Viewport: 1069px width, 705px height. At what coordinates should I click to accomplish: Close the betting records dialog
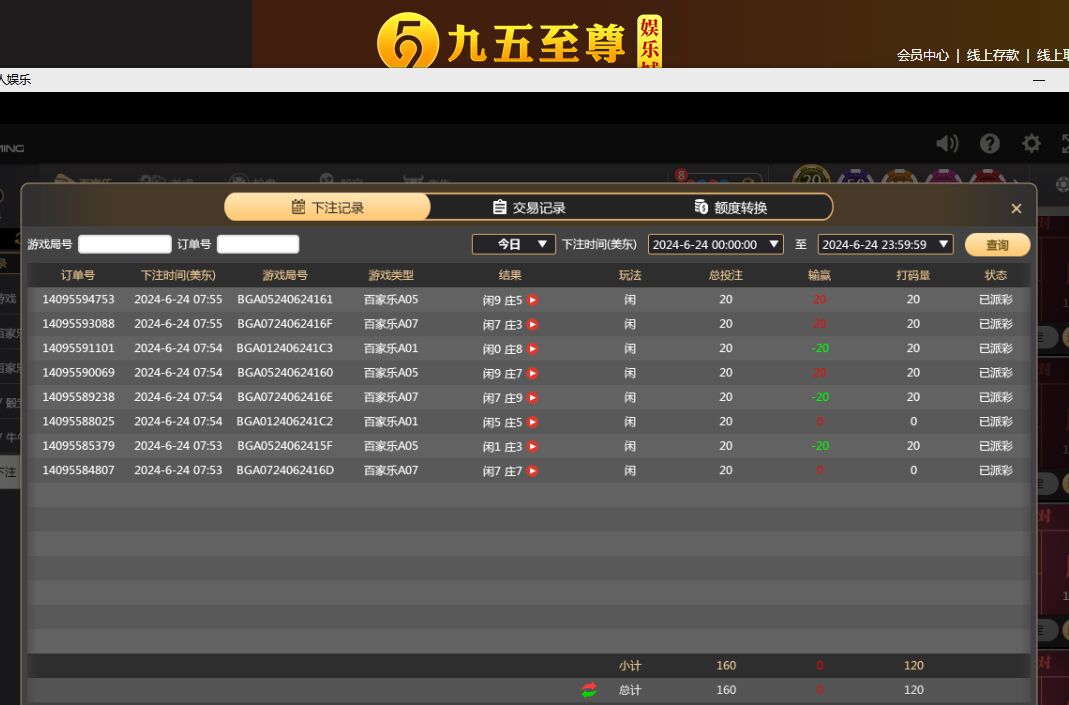click(x=1016, y=208)
